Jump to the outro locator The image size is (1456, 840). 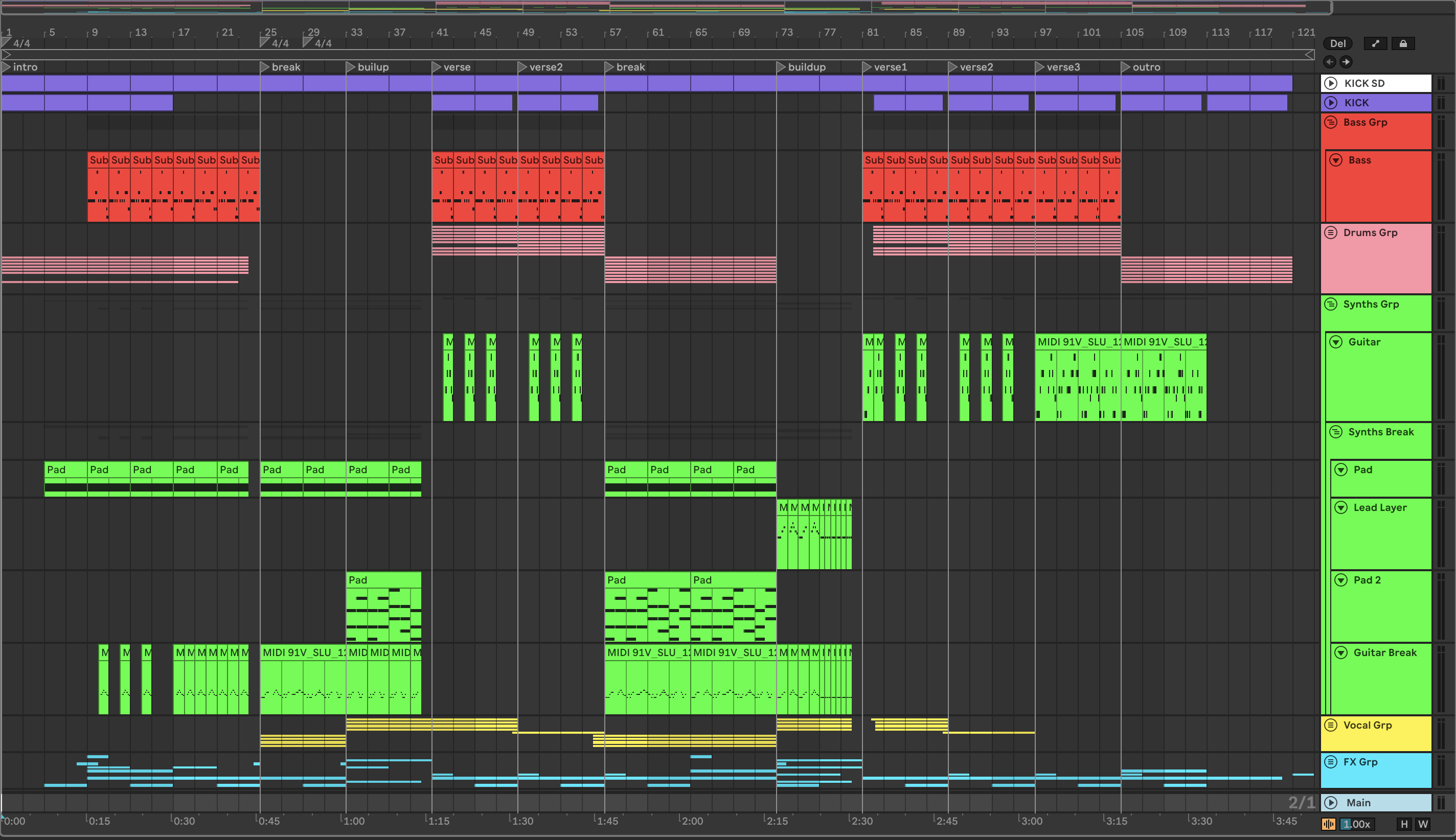(1126, 67)
